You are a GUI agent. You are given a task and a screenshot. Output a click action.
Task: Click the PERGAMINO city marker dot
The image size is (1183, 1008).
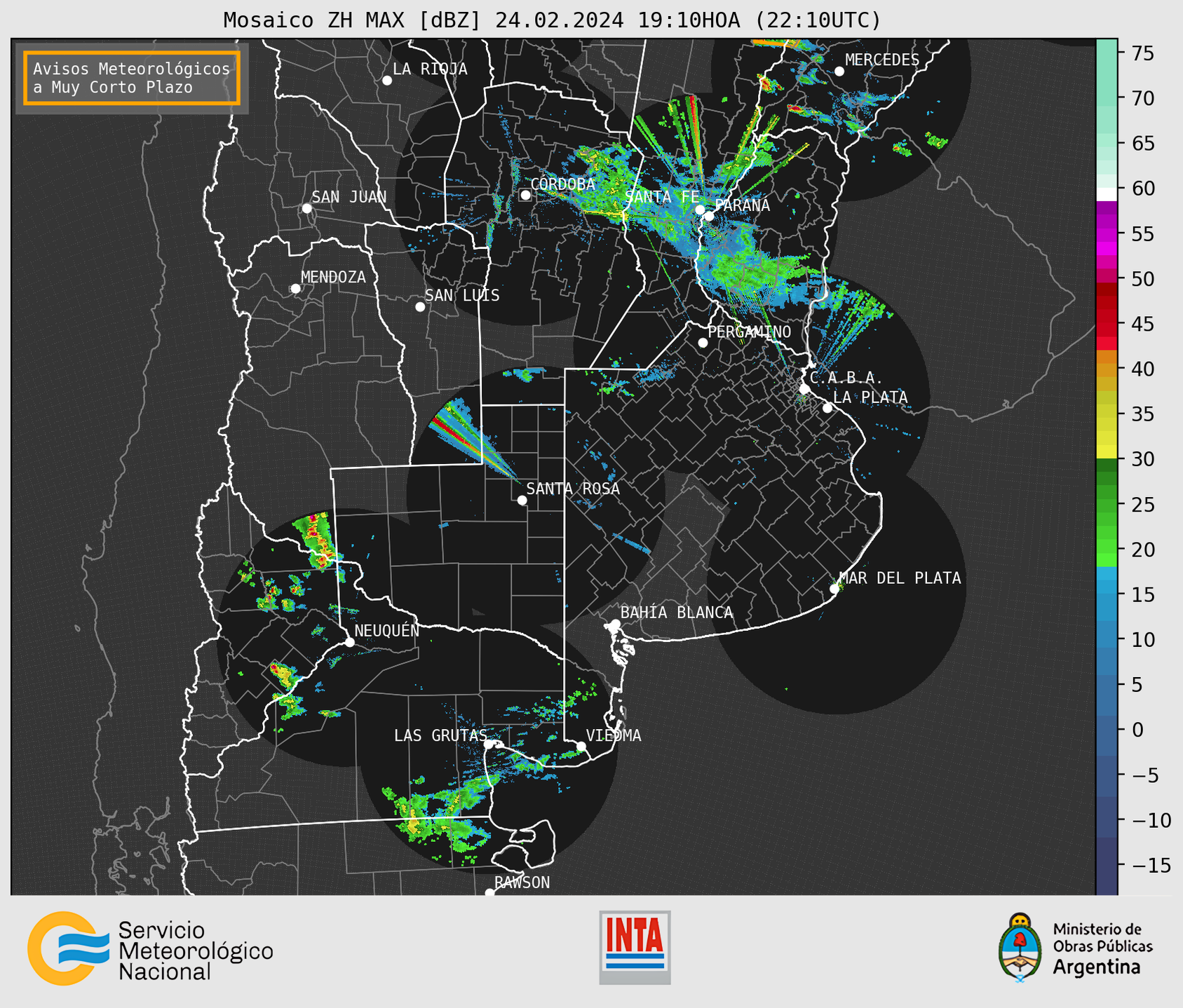click(703, 343)
